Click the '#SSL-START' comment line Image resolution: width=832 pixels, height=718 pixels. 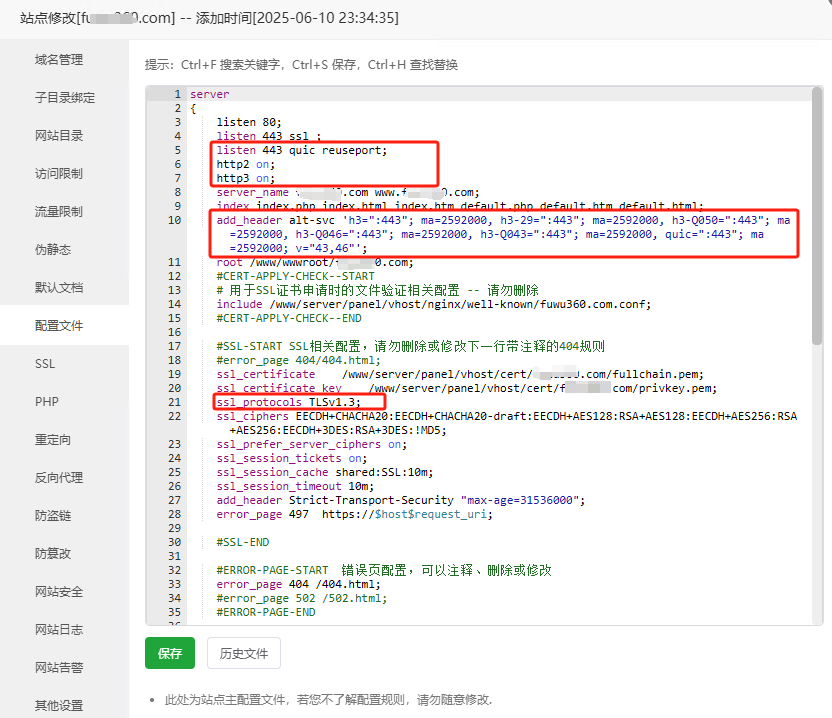[x=410, y=346]
